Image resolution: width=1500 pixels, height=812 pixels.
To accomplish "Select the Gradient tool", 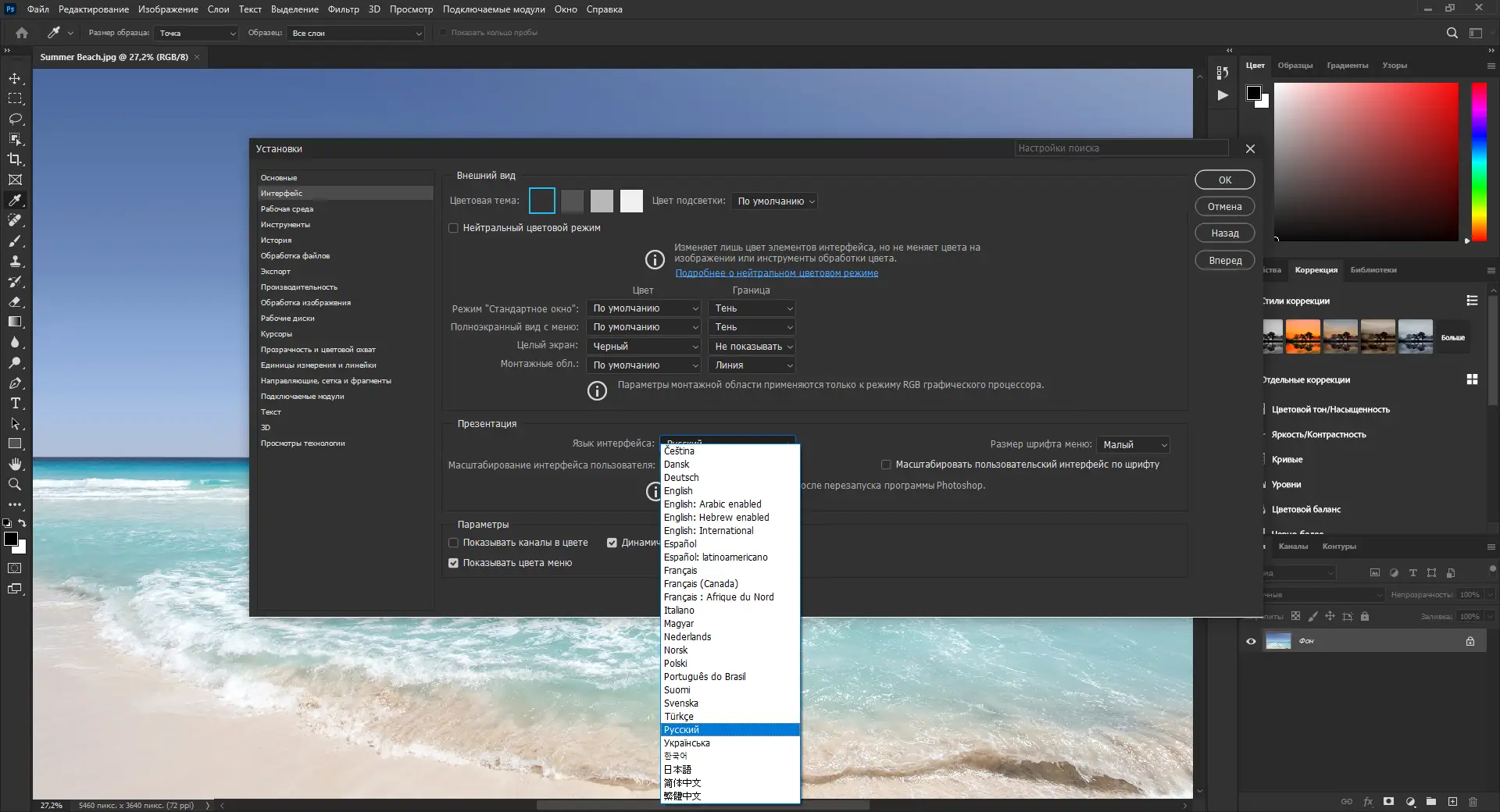I will (x=15, y=322).
